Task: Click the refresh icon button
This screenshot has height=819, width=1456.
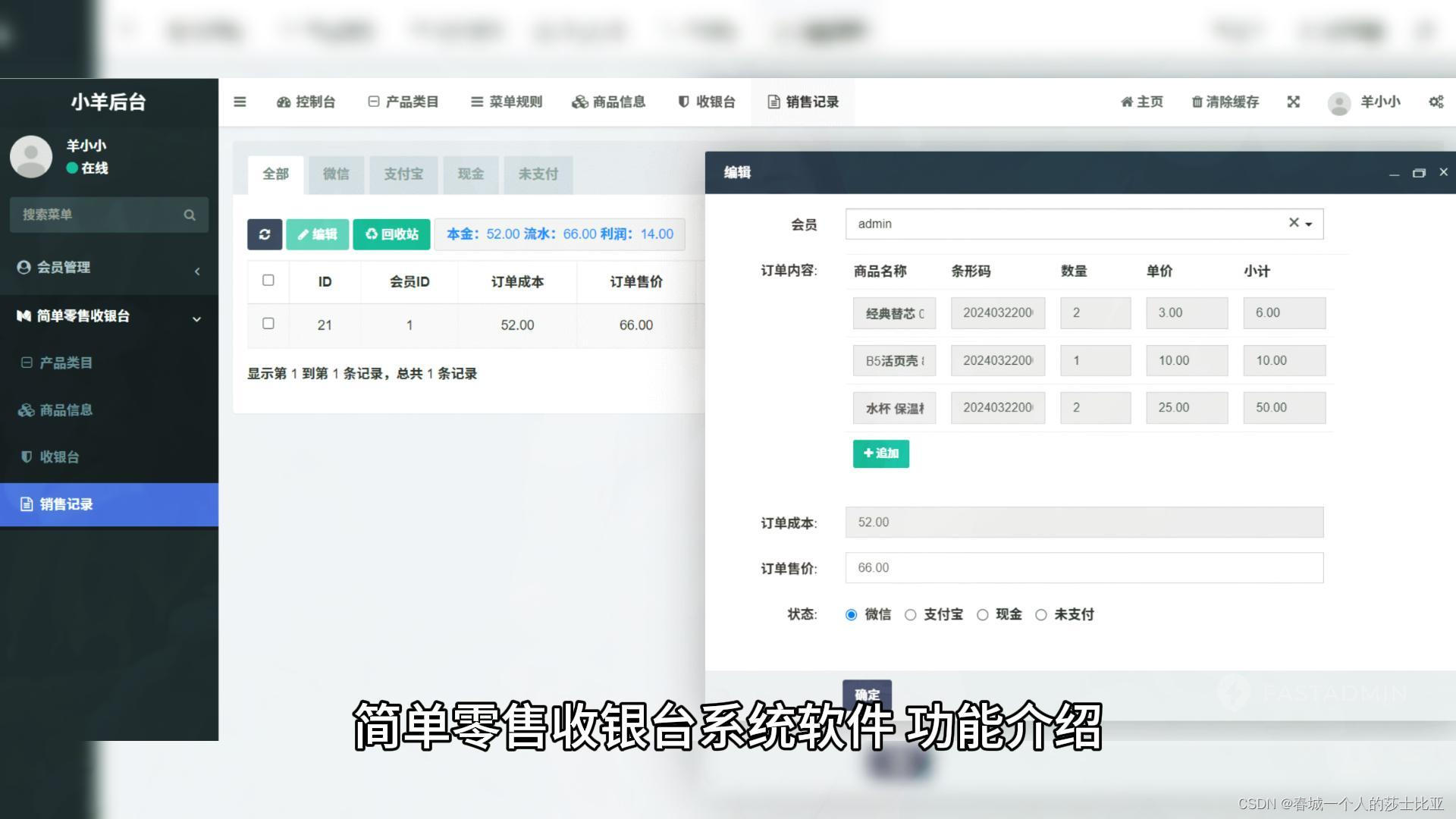Action: click(265, 234)
